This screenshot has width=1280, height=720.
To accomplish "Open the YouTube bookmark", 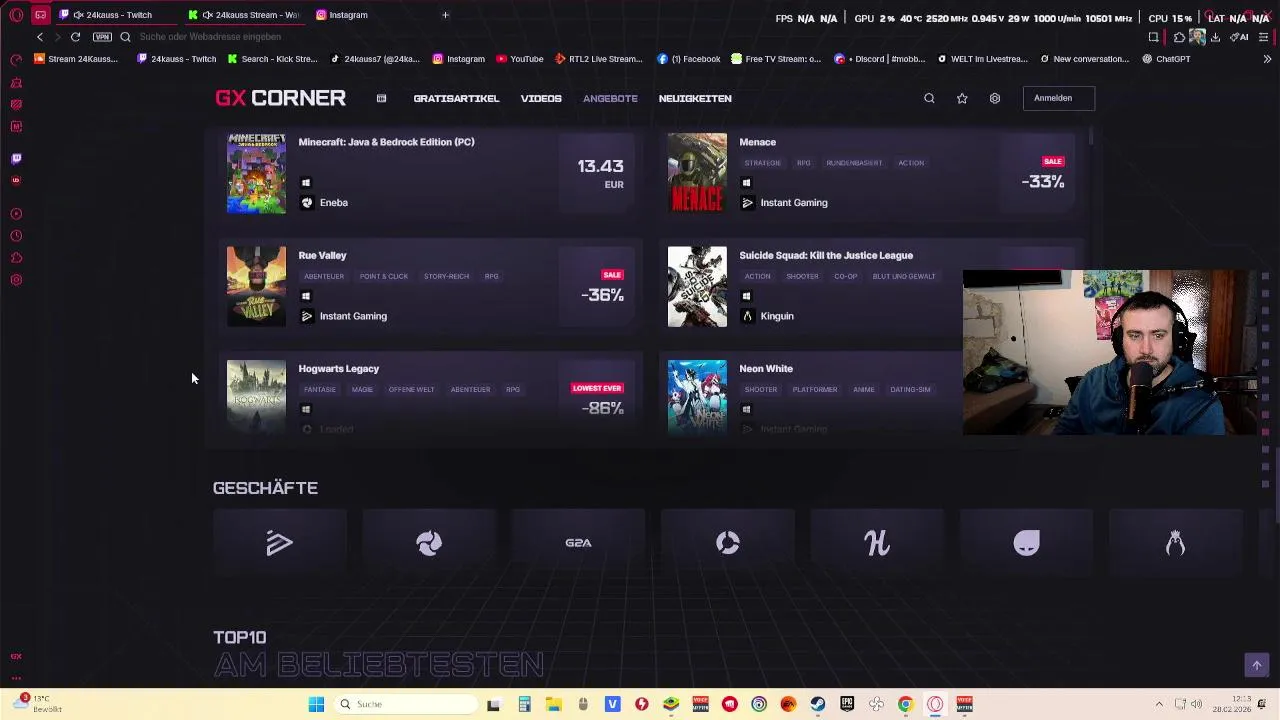I will point(520,59).
